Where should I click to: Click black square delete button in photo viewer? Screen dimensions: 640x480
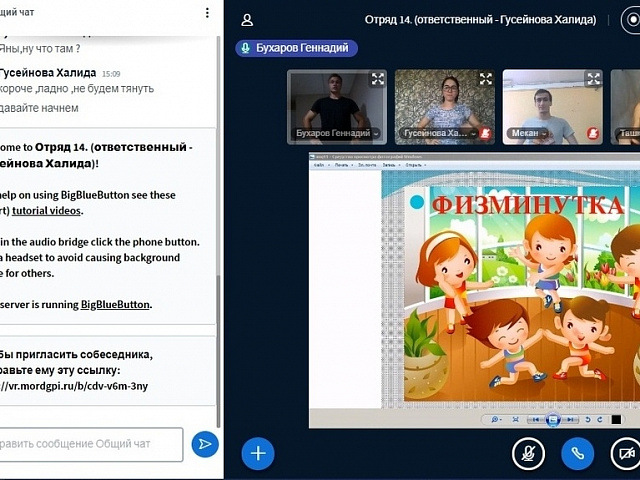click(616, 419)
